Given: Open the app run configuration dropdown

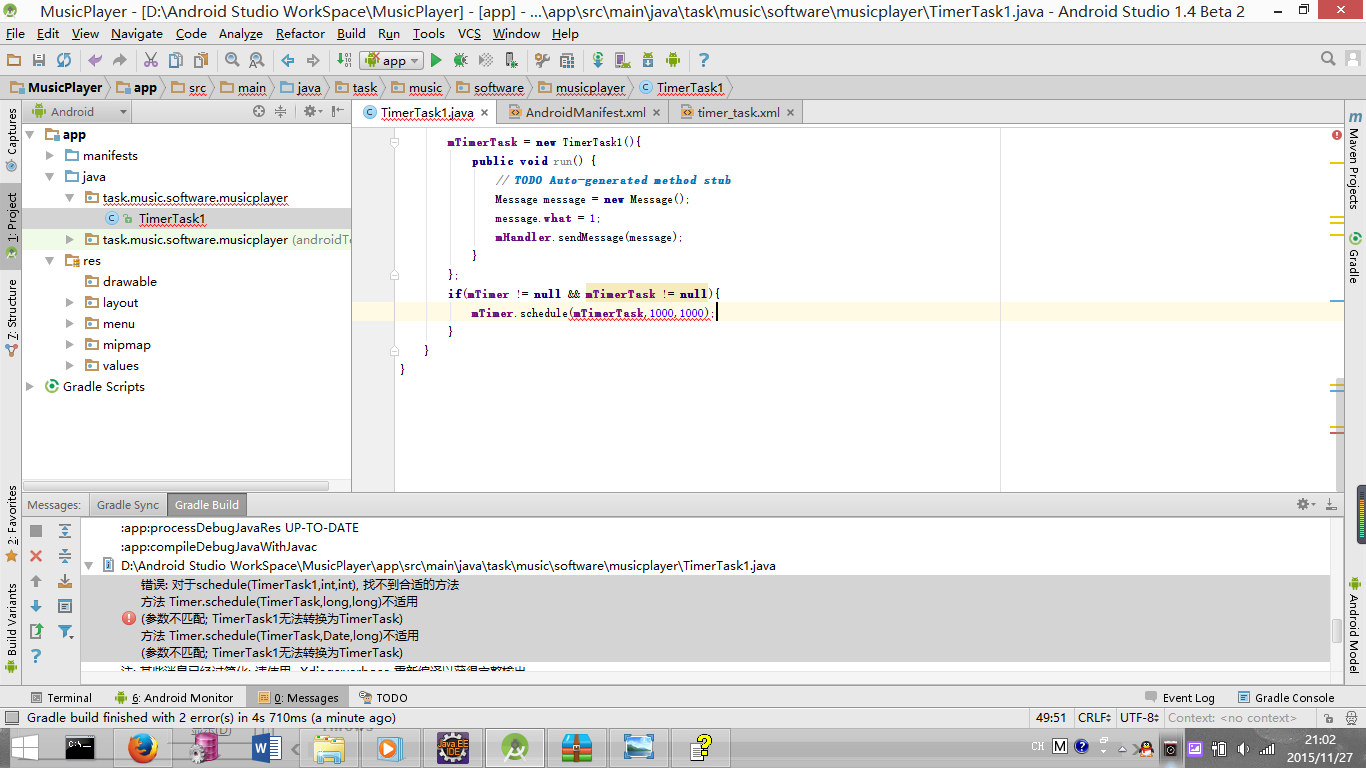Looking at the screenshot, I should [x=392, y=60].
